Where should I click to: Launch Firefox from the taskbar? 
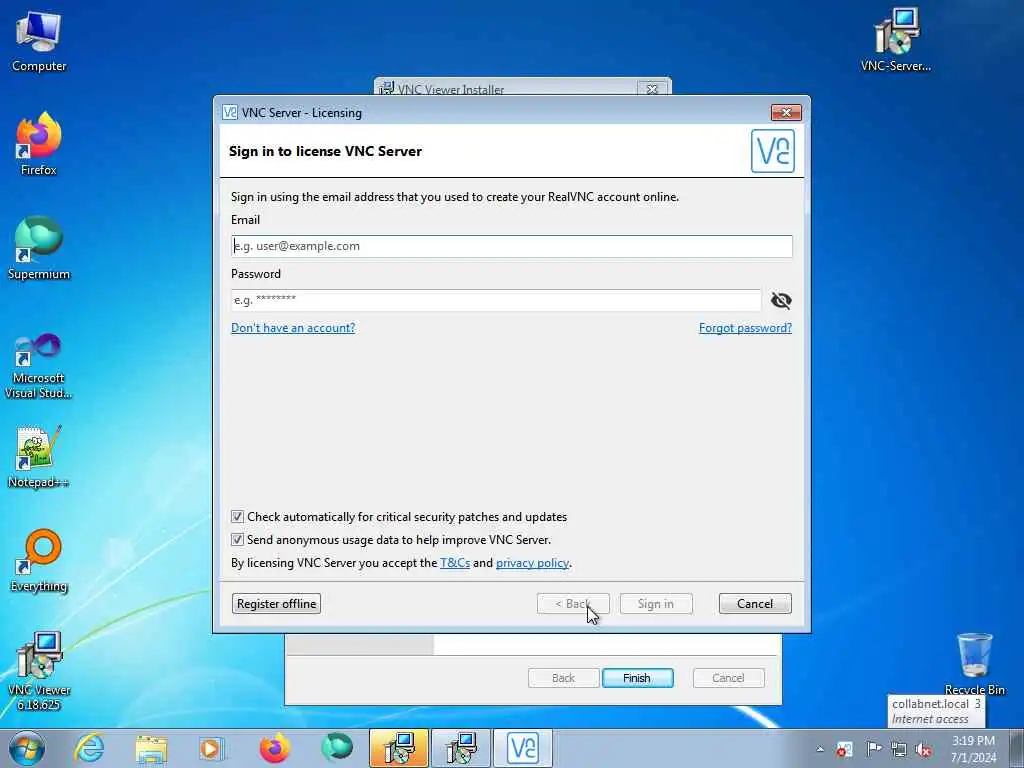tap(274, 748)
